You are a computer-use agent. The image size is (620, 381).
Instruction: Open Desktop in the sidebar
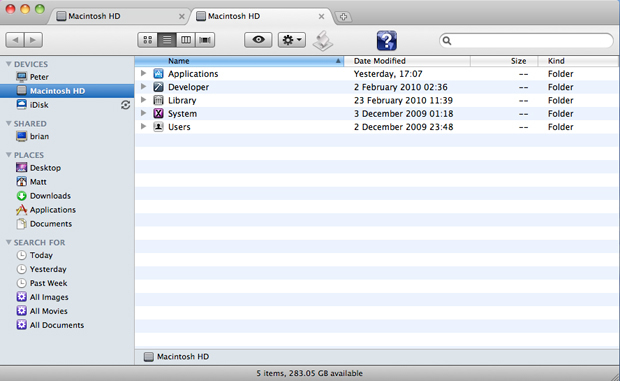pos(67,168)
